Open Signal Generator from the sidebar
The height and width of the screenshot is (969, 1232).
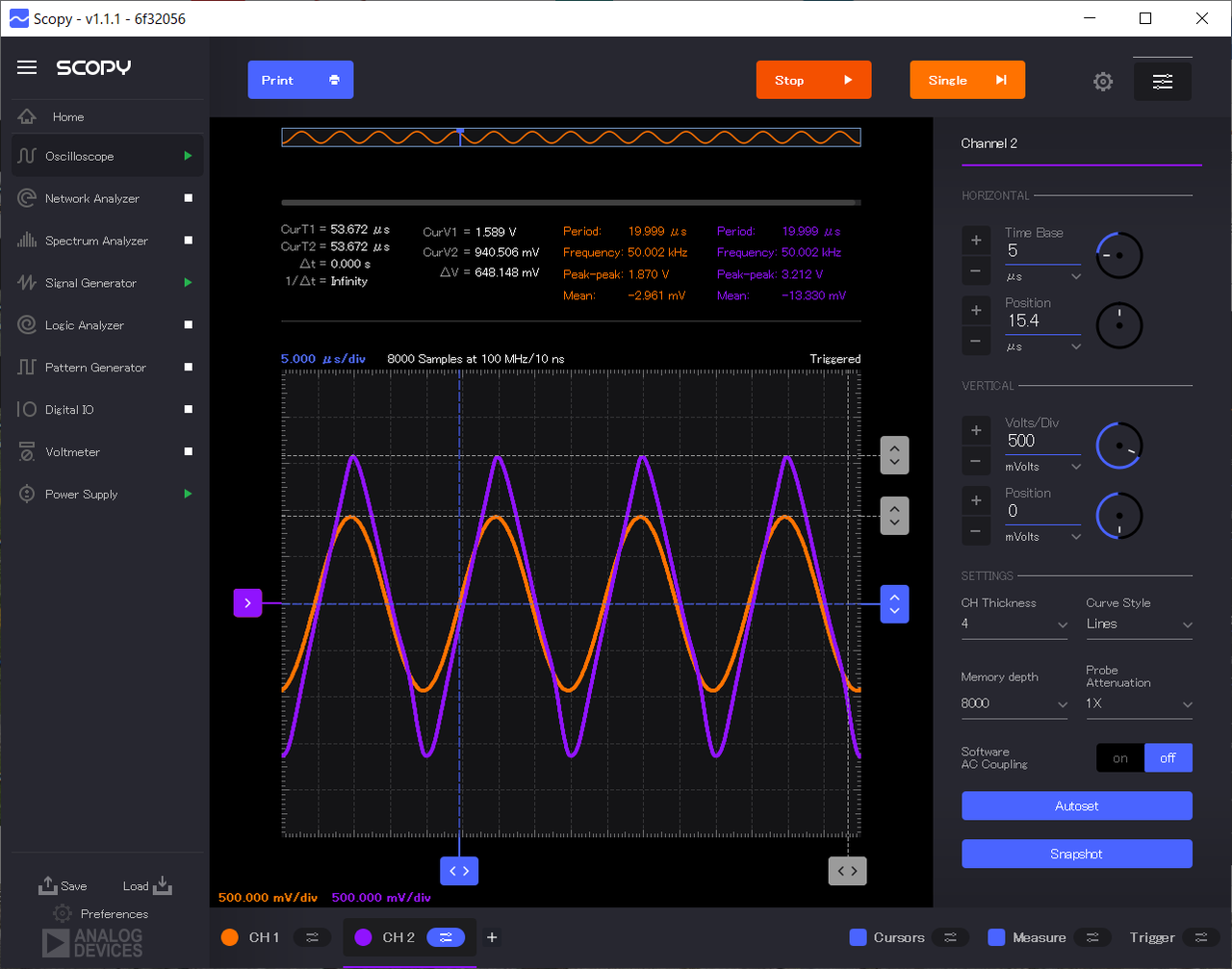(x=90, y=283)
